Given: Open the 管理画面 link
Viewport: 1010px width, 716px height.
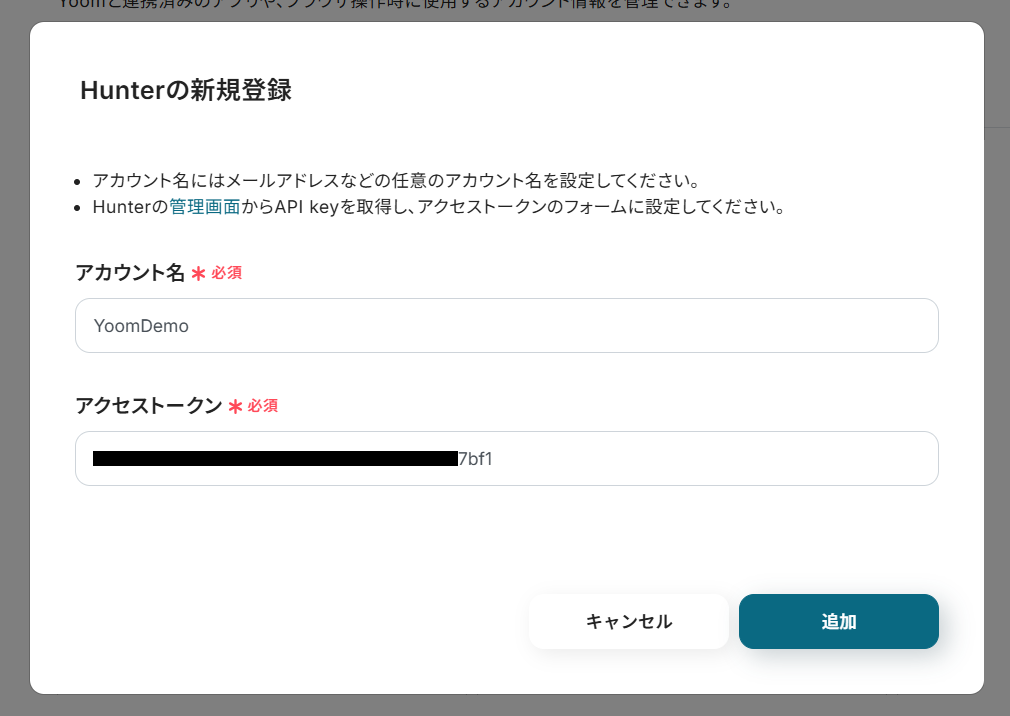Looking at the screenshot, I should click(x=204, y=207).
